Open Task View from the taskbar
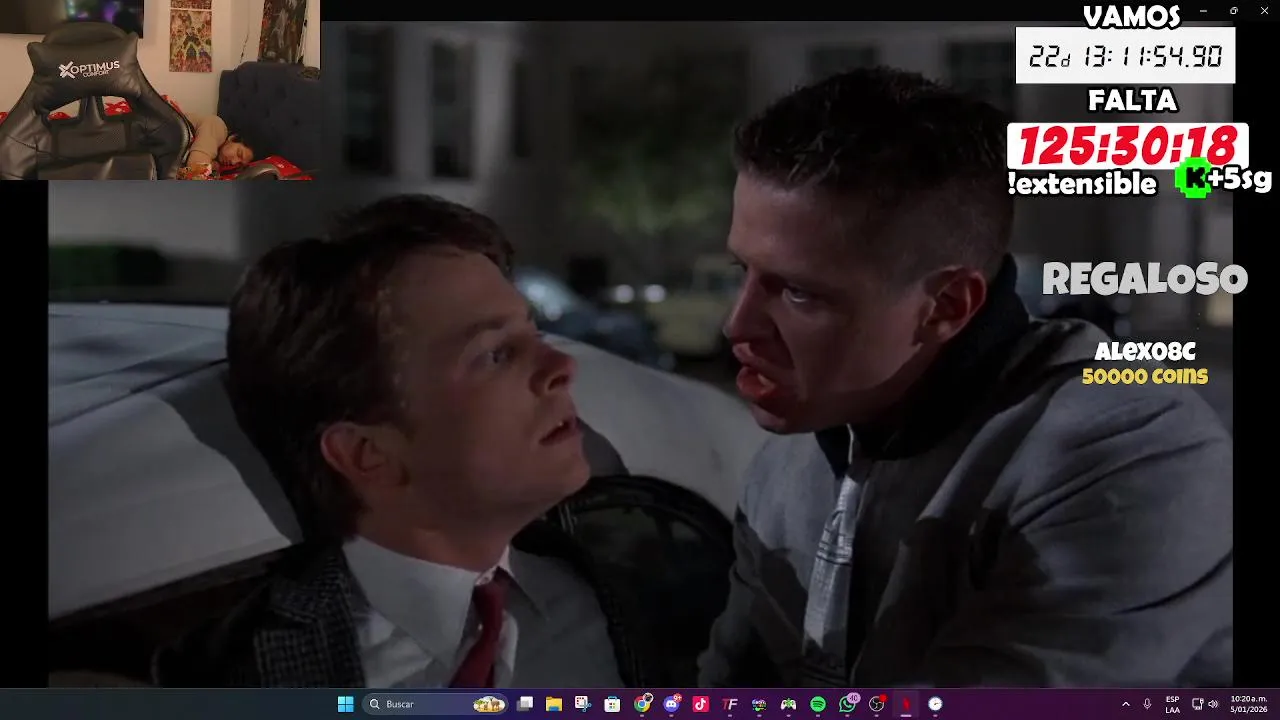The height and width of the screenshot is (720, 1280). [525, 704]
